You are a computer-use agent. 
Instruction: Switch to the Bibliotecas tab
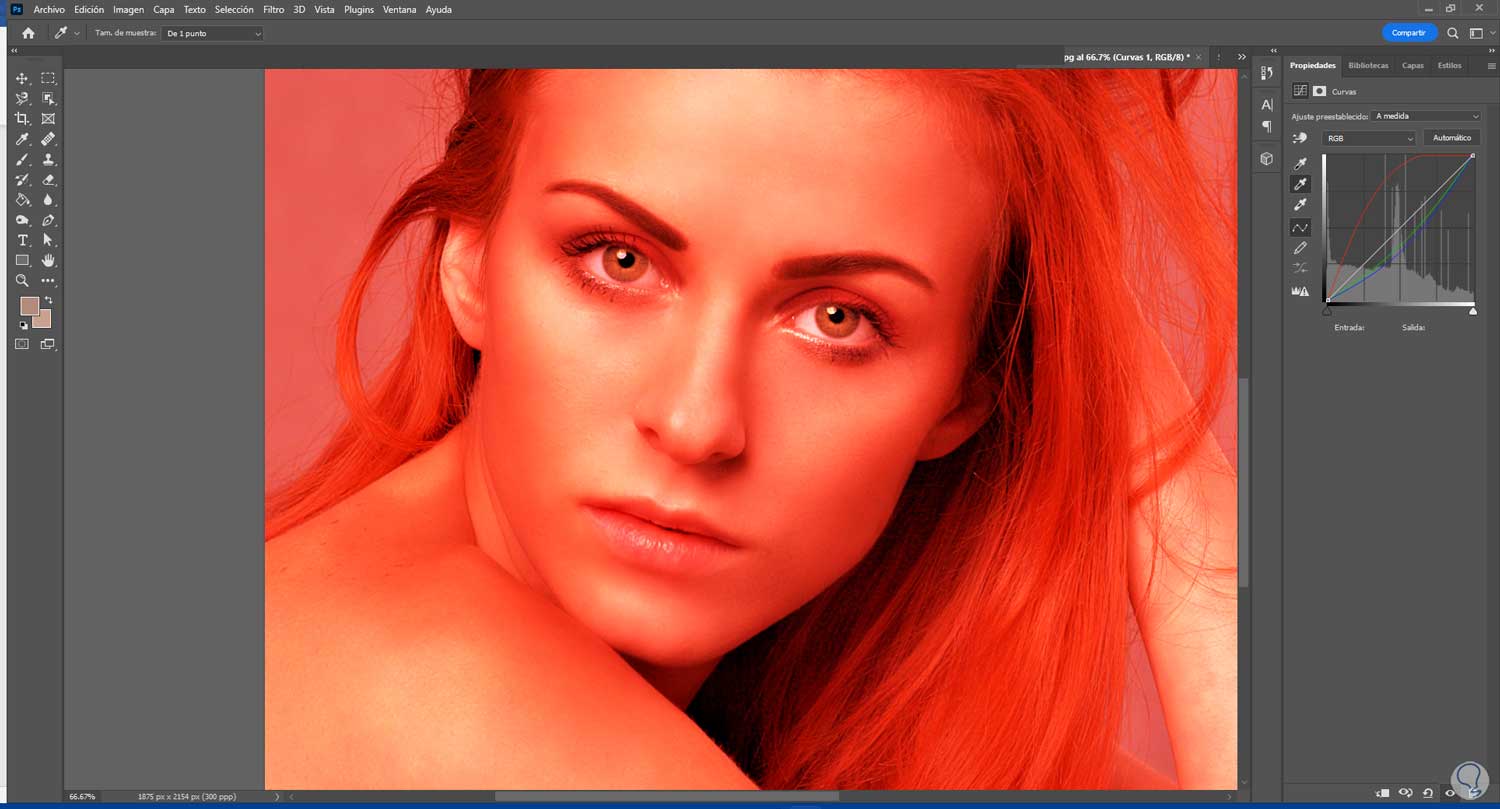tap(1368, 65)
